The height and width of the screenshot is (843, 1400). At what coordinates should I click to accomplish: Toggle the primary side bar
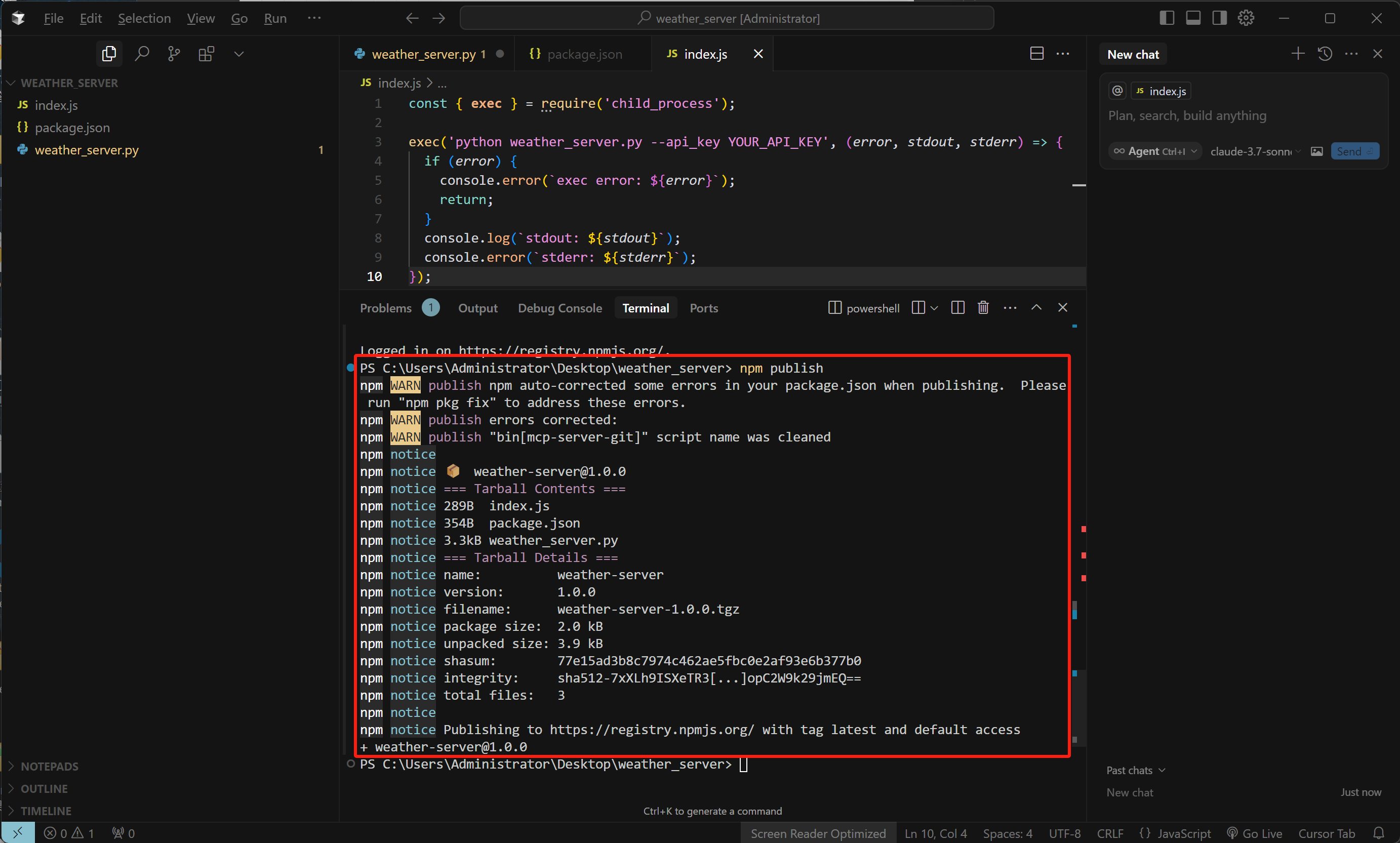point(1167,18)
